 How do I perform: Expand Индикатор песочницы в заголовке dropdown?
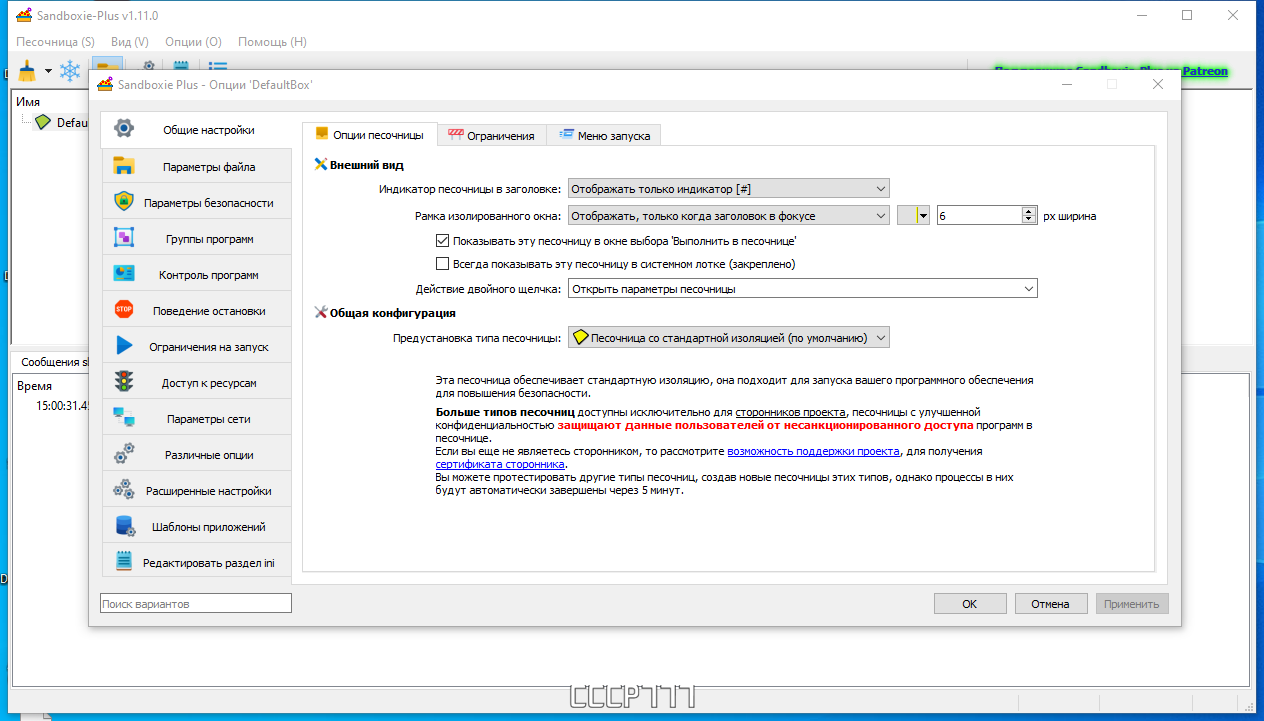pos(728,188)
